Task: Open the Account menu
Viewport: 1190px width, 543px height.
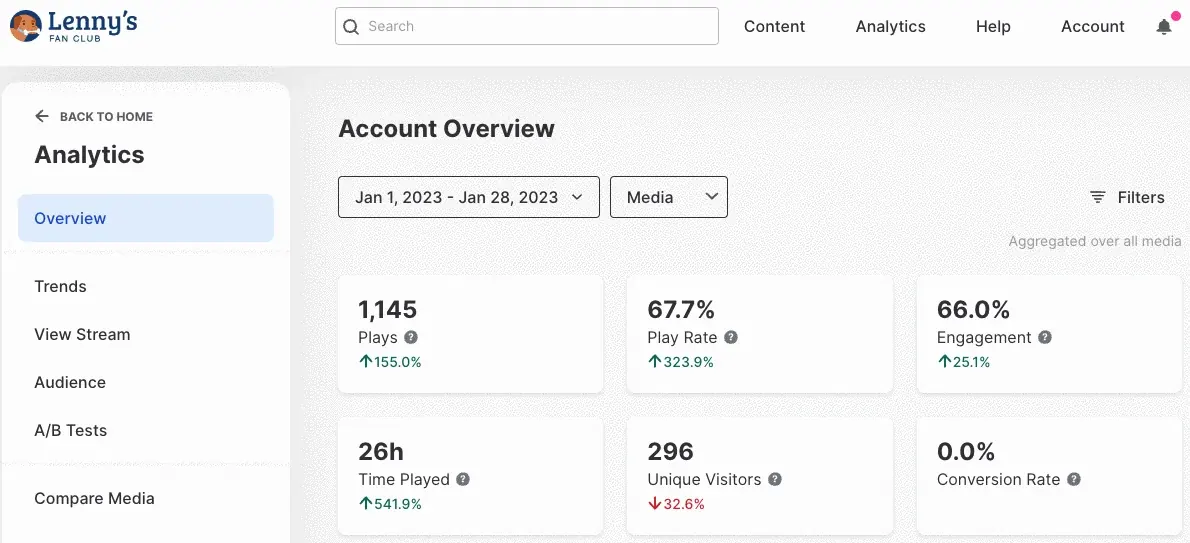Action: point(1092,27)
